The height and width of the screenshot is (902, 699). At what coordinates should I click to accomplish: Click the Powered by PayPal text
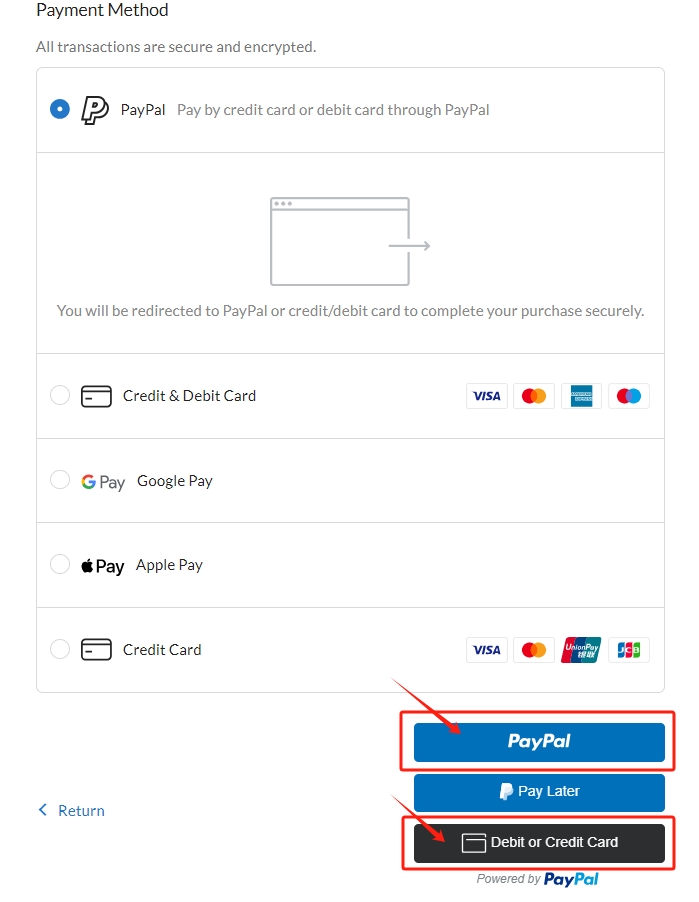(537, 879)
